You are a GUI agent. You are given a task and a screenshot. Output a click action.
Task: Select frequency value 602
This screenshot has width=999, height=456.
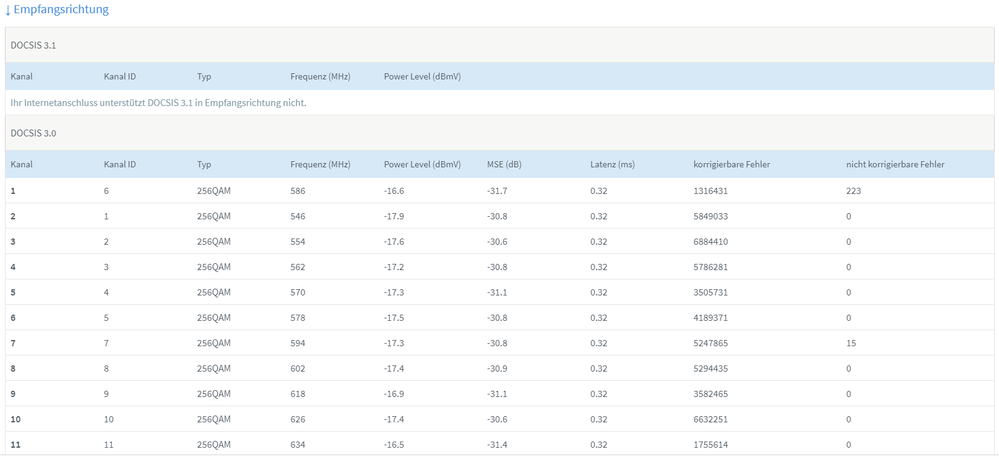(298, 369)
